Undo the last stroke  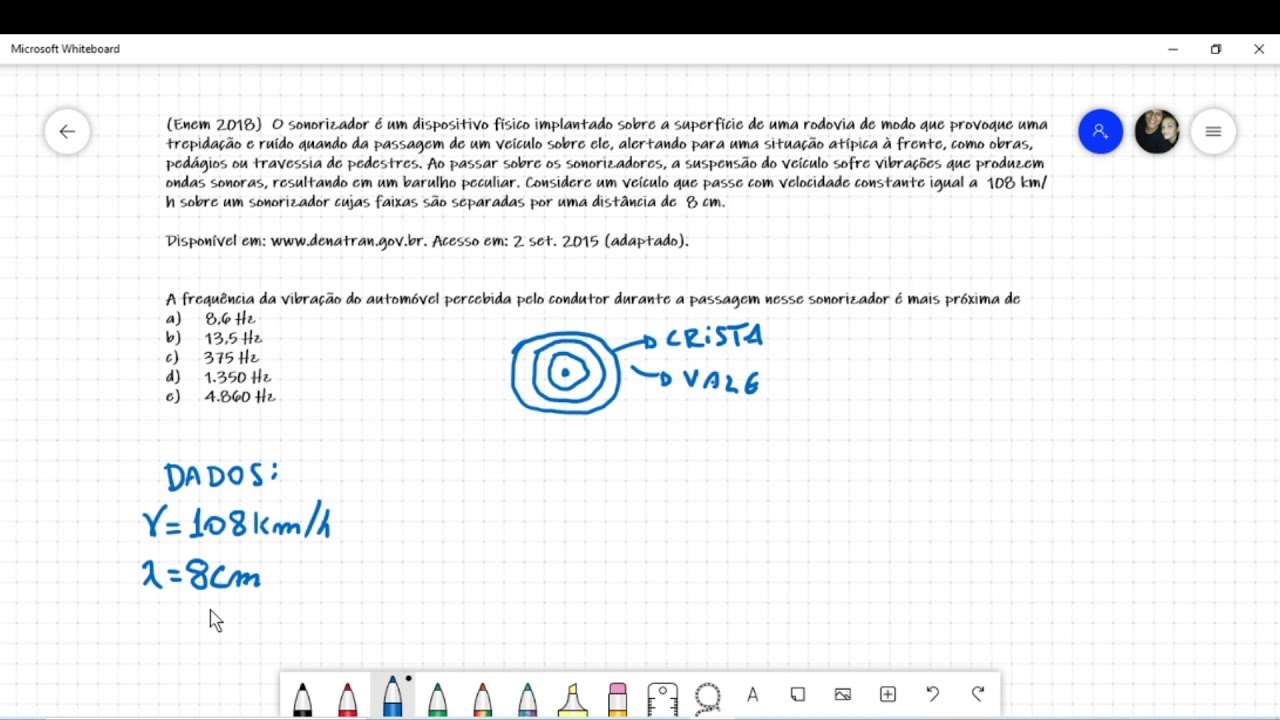(x=933, y=694)
